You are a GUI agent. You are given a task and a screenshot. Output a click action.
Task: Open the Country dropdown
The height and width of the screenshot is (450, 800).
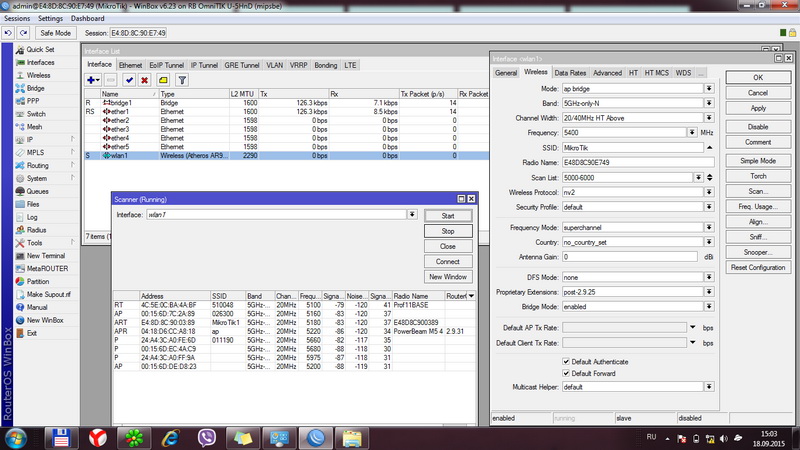pyautogui.click(x=709, y=242)
